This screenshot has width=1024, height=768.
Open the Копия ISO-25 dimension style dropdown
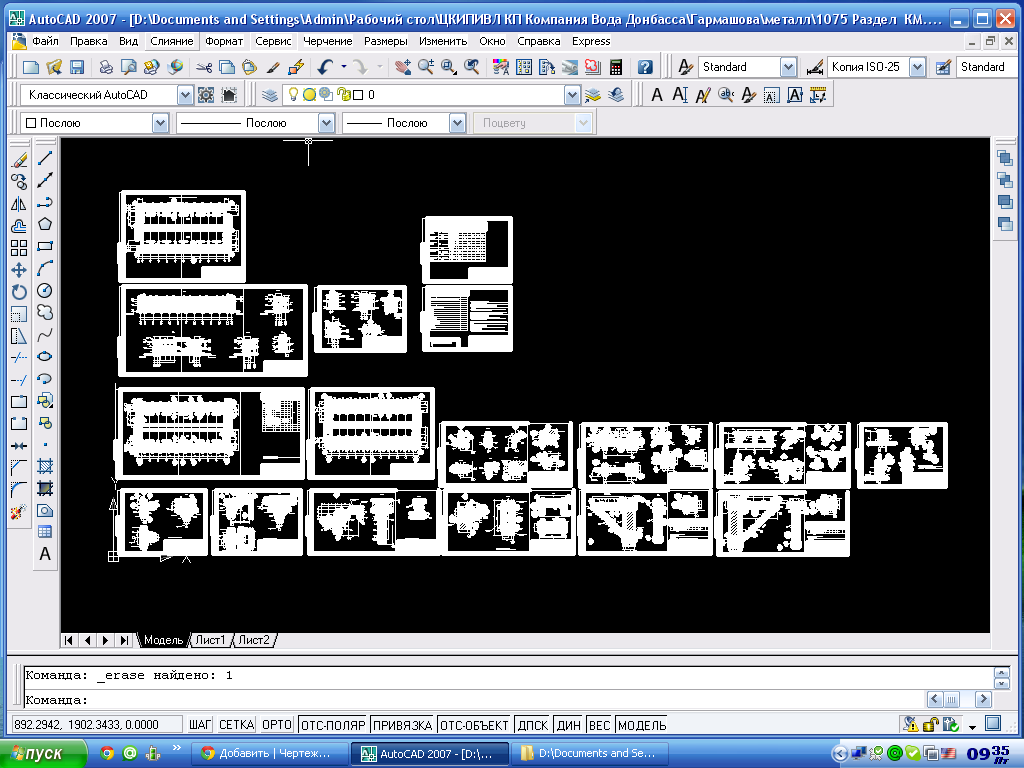pos(918,67)
